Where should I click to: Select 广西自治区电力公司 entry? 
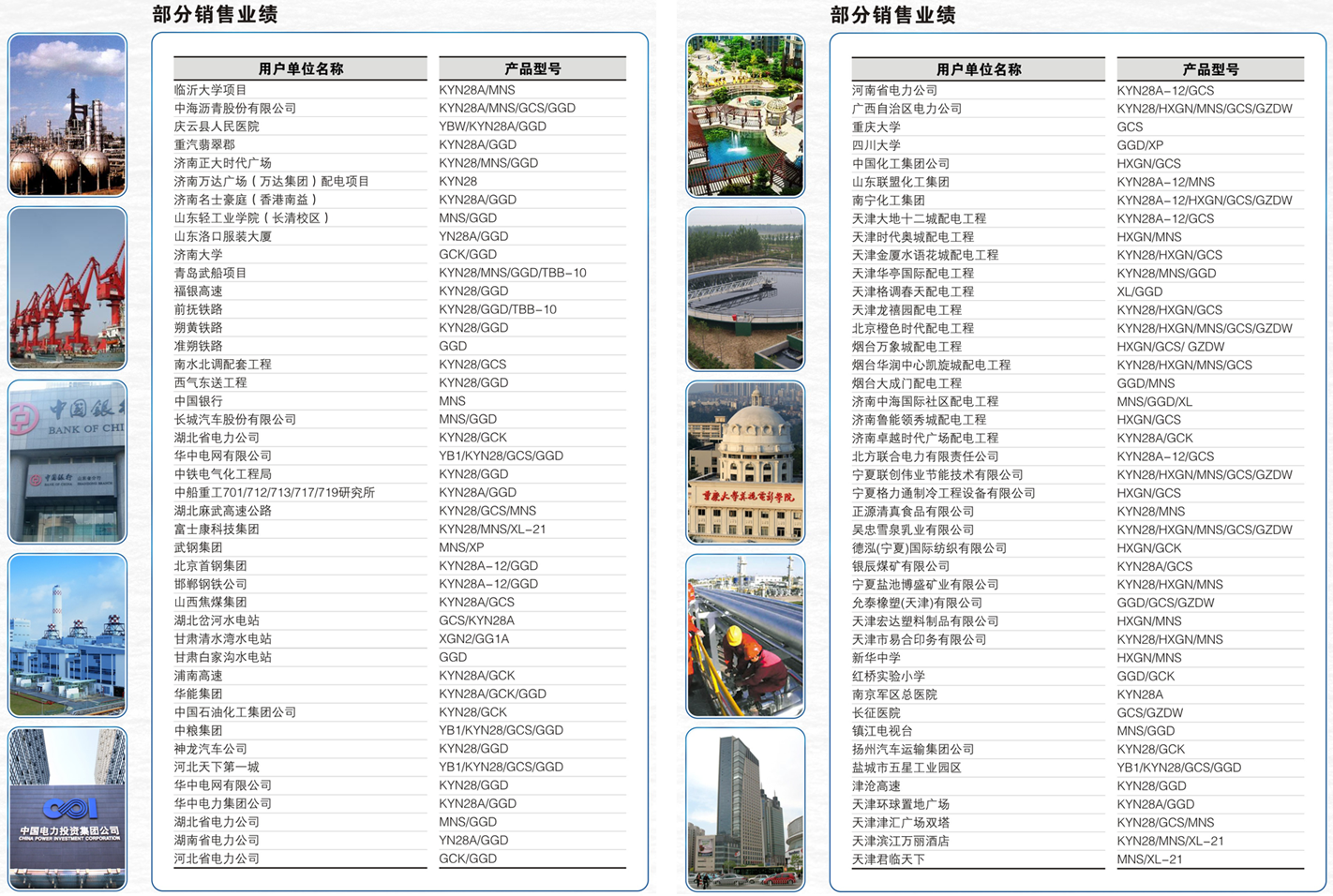click(907, 109)
